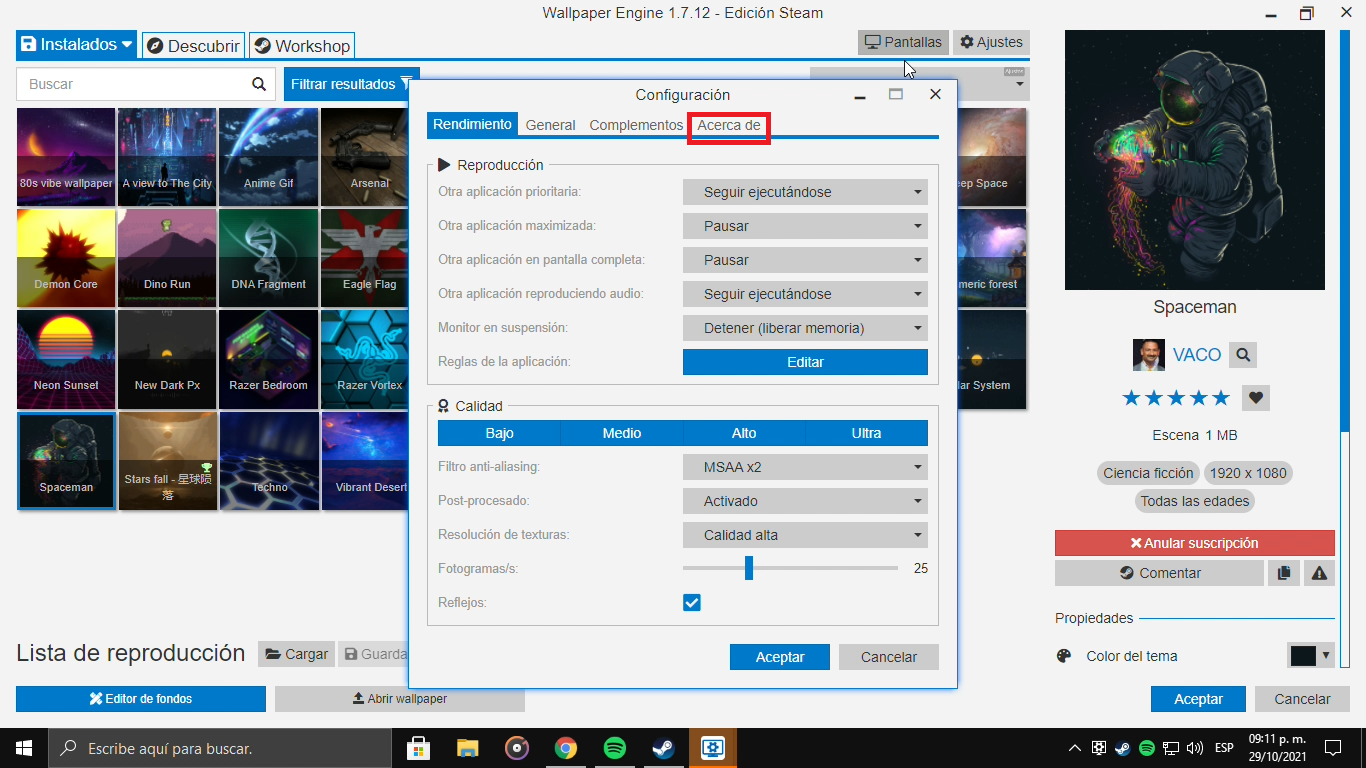Show hidden system tray icons
Image resolution: width=1366 pixels, height=768 pixels.
(1075, 748)
